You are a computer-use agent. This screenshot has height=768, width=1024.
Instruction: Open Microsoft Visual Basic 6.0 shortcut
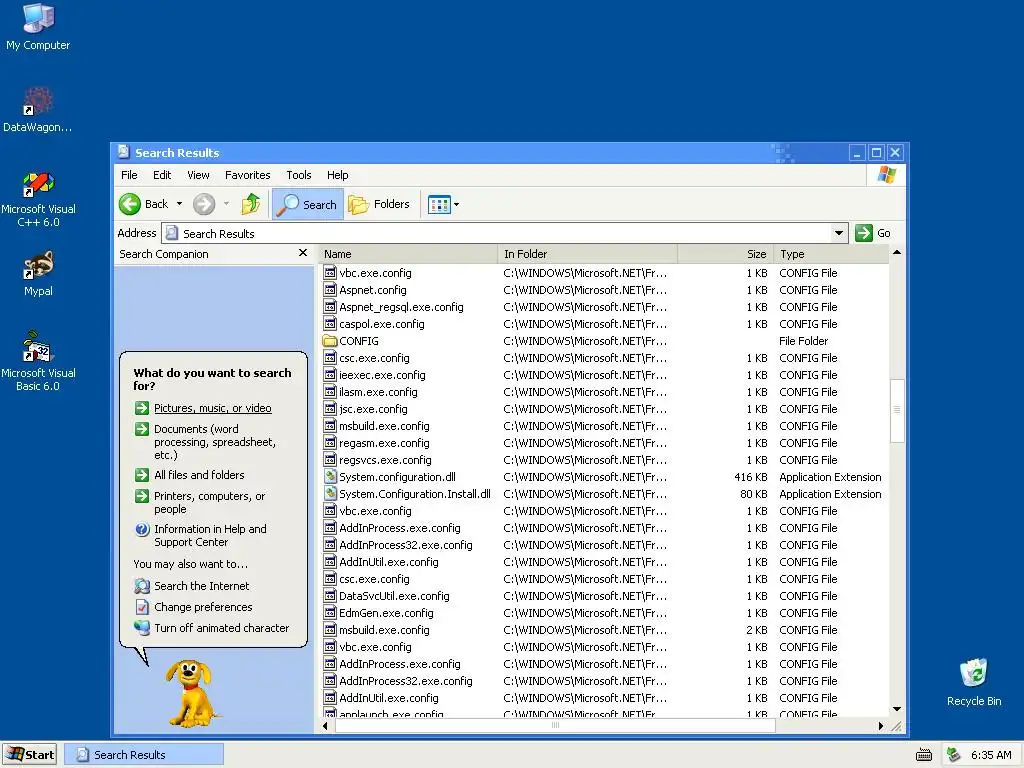(38, 361)
